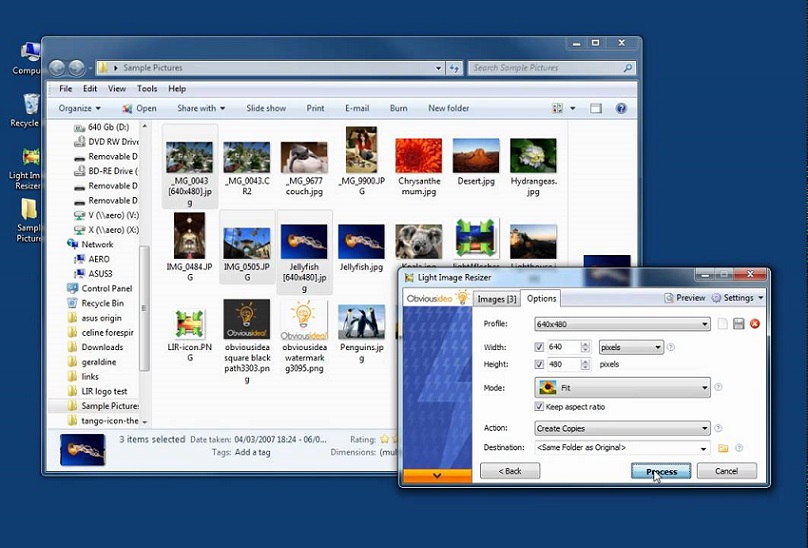Click the Search Sample Pictures field

[551, 68]
